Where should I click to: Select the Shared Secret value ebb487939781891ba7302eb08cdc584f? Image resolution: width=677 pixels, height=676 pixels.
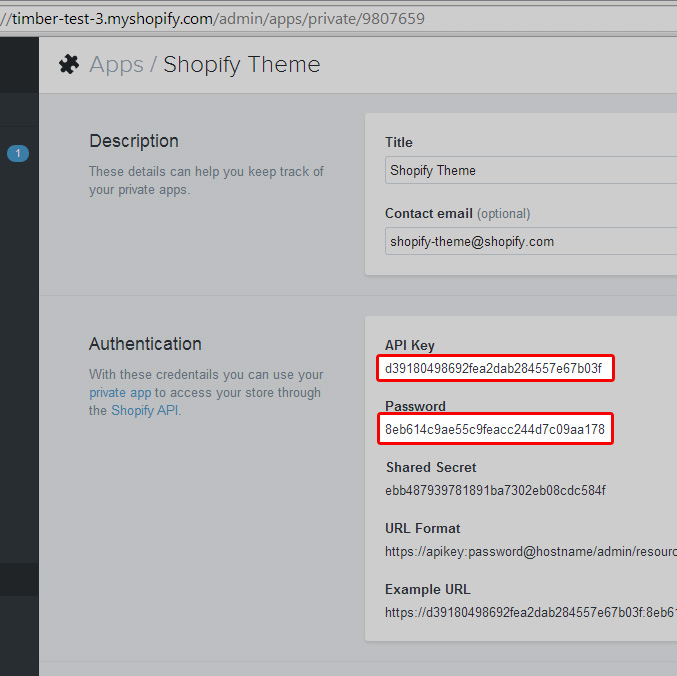pos(495,490)
